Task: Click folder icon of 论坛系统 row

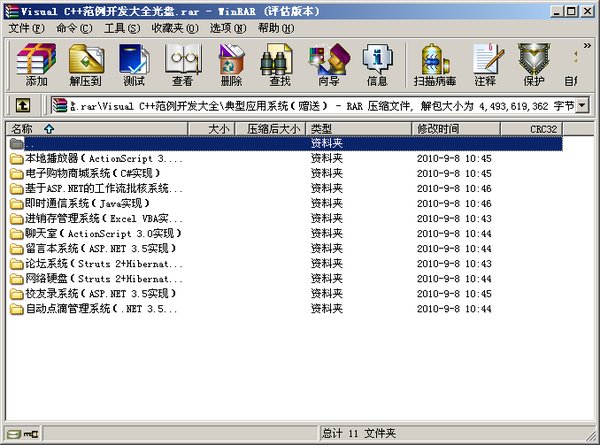Action: point(16,264)
